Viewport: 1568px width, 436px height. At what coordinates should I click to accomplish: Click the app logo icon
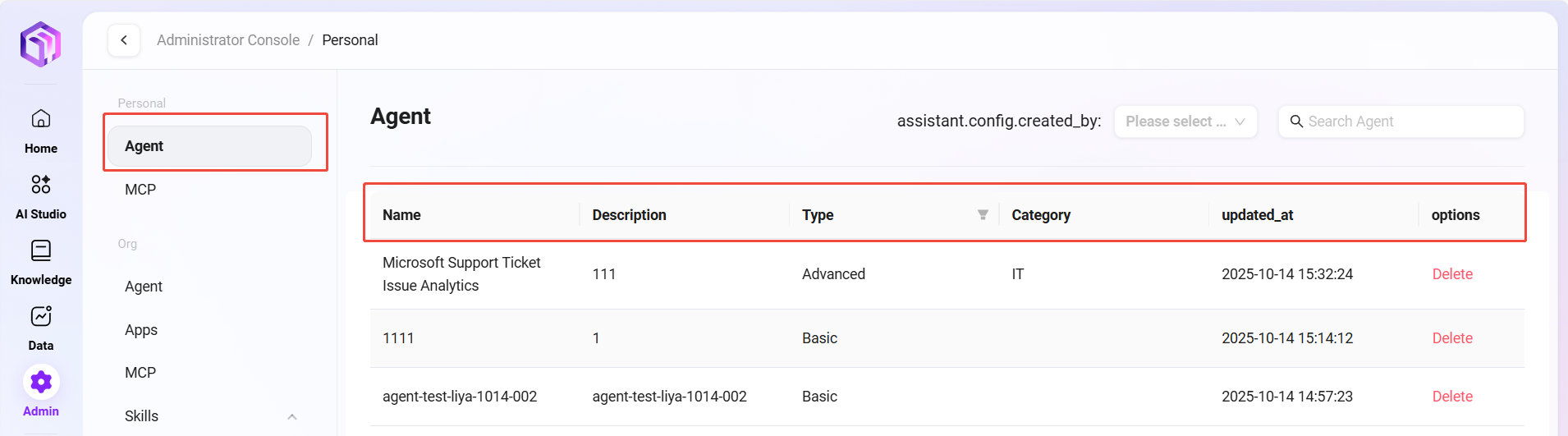(x=40, y=44)
